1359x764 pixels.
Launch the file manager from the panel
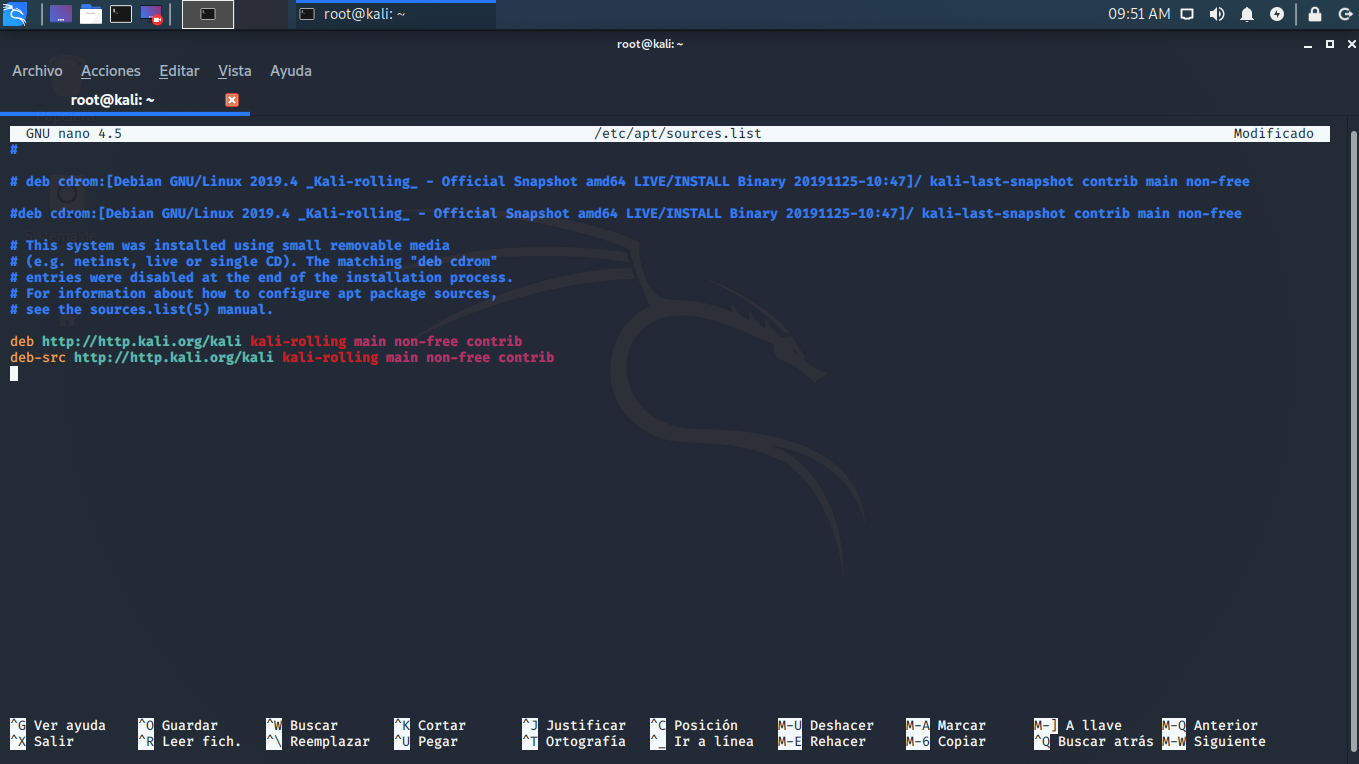coord(91,14)
